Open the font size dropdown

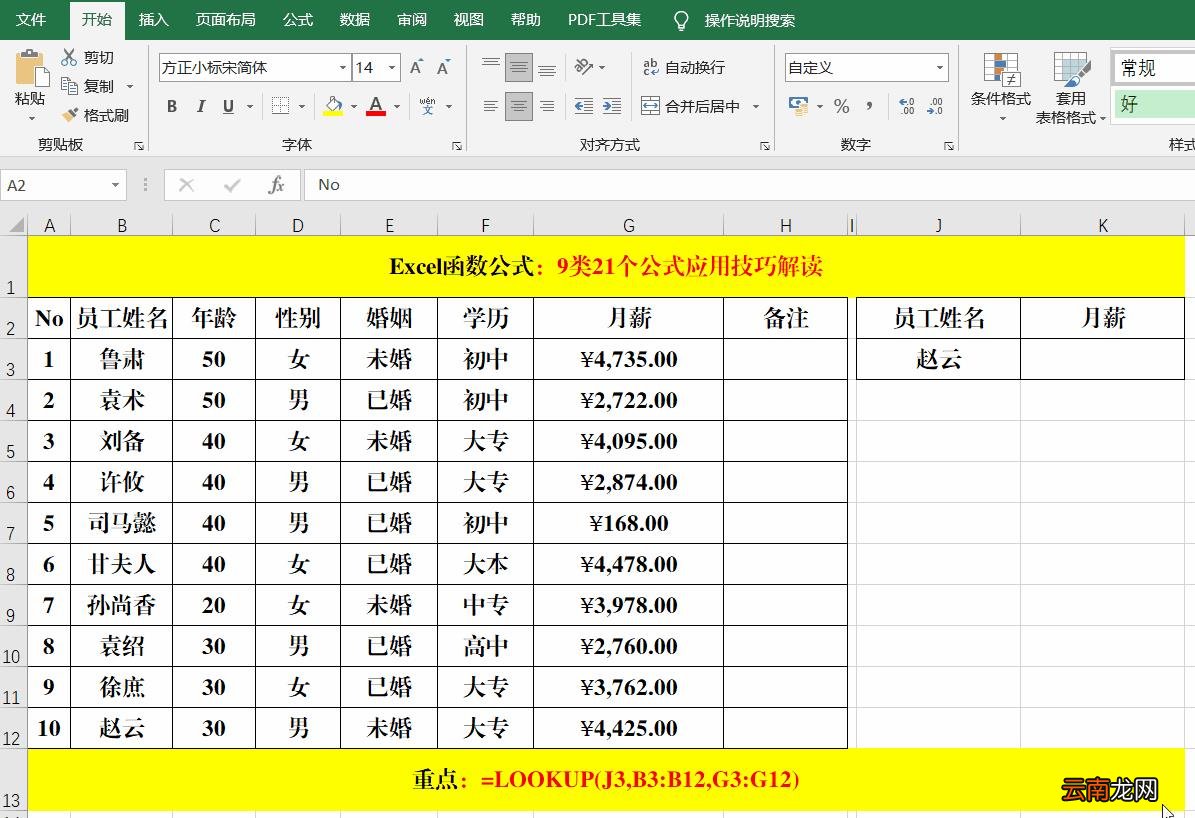click(x=392, y=68)
